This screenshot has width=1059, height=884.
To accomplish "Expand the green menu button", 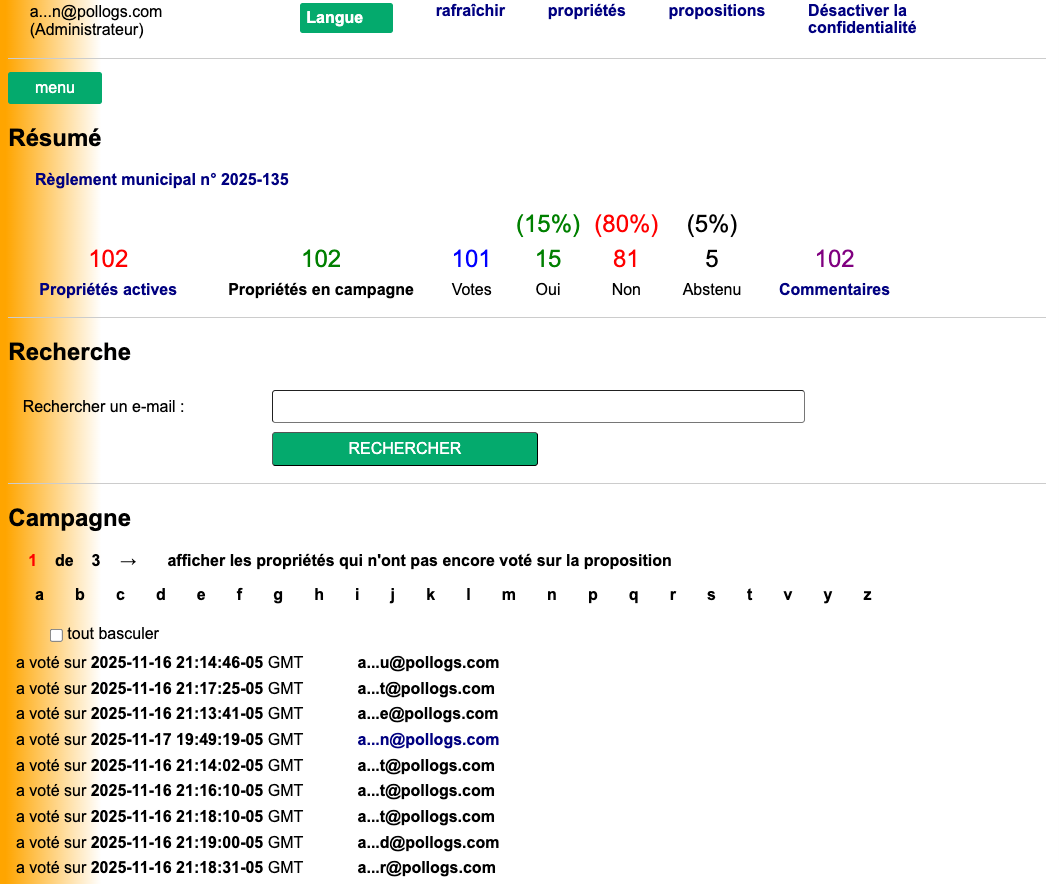I will (55, 88).
